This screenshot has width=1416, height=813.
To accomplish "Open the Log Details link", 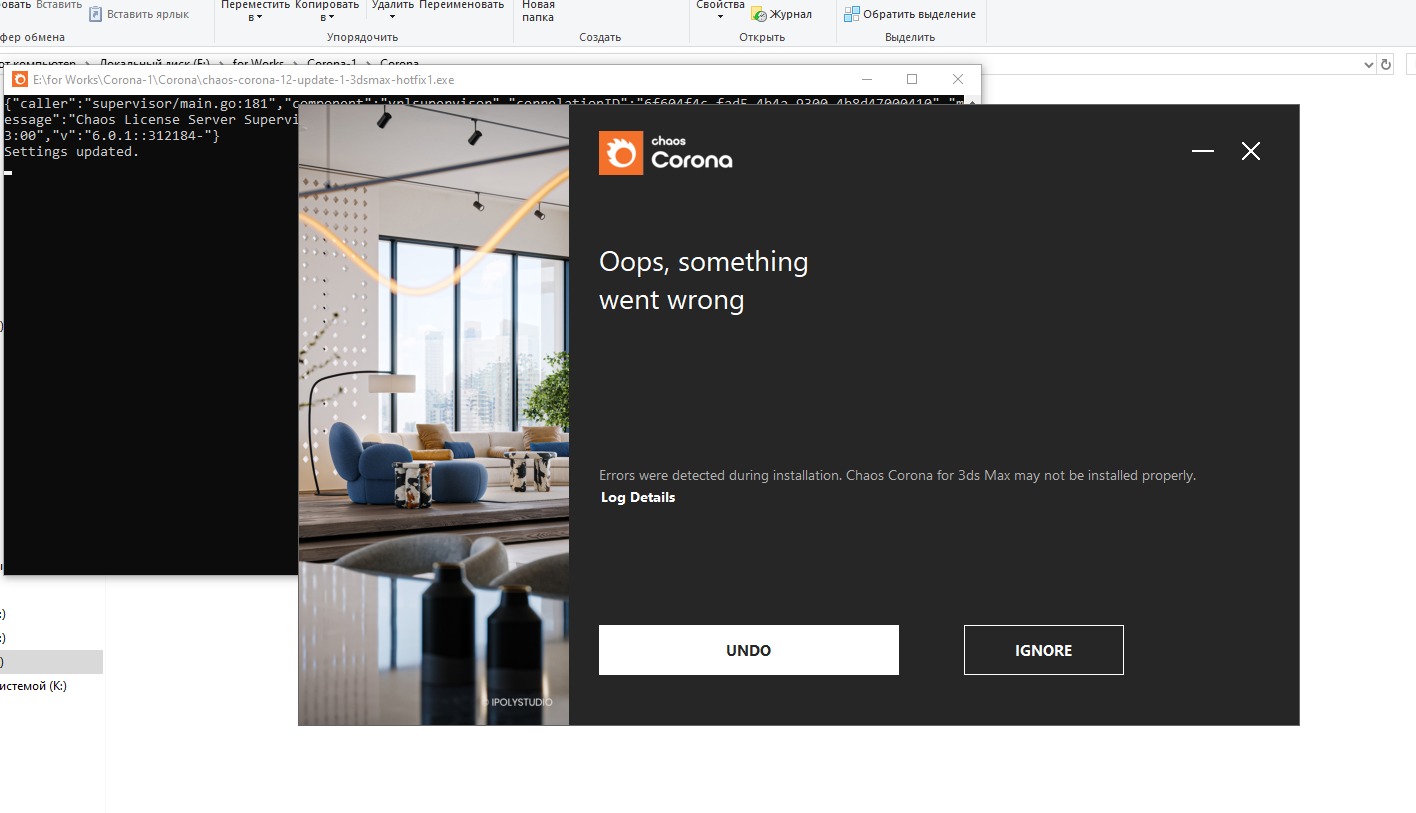I will click(x=638, y=497).
